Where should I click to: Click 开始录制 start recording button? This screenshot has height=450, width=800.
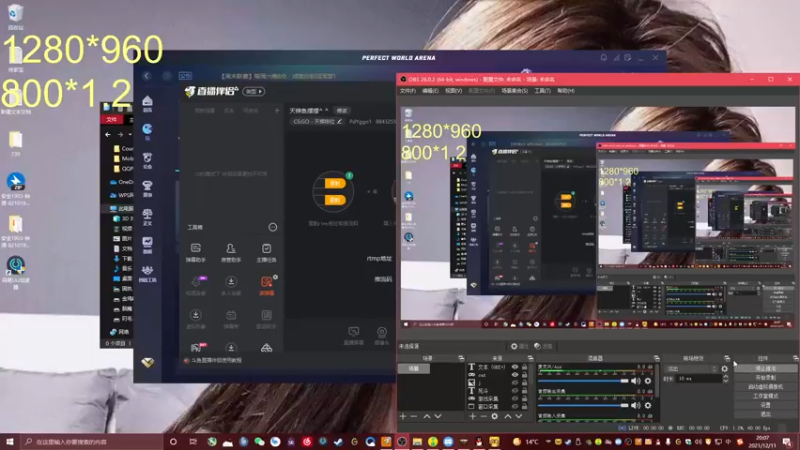765,378
